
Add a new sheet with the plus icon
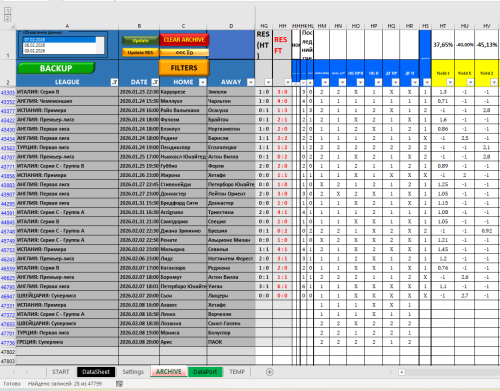(x=270, y=372)
